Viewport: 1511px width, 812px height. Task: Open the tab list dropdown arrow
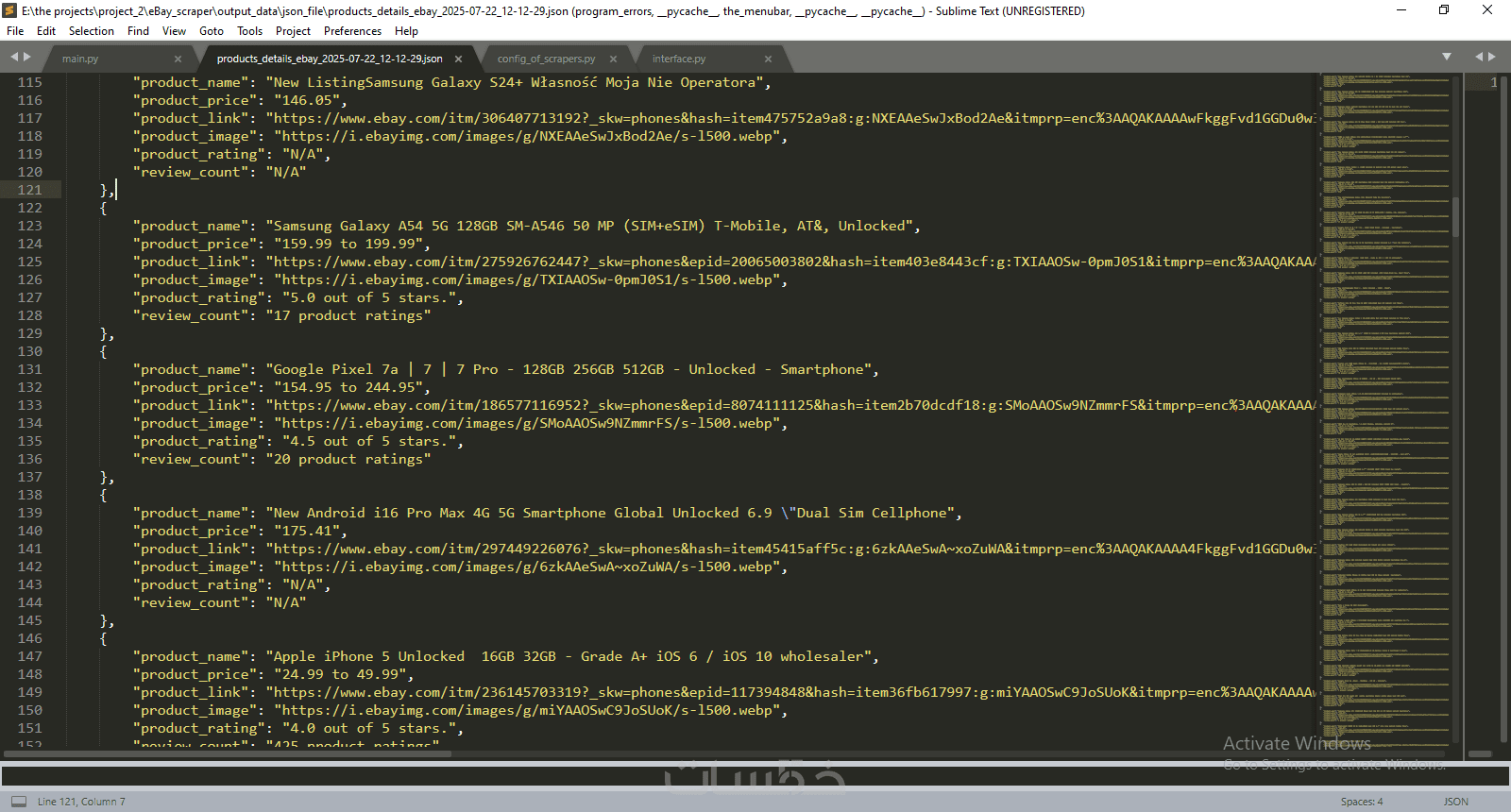[x=1447, y=58]
